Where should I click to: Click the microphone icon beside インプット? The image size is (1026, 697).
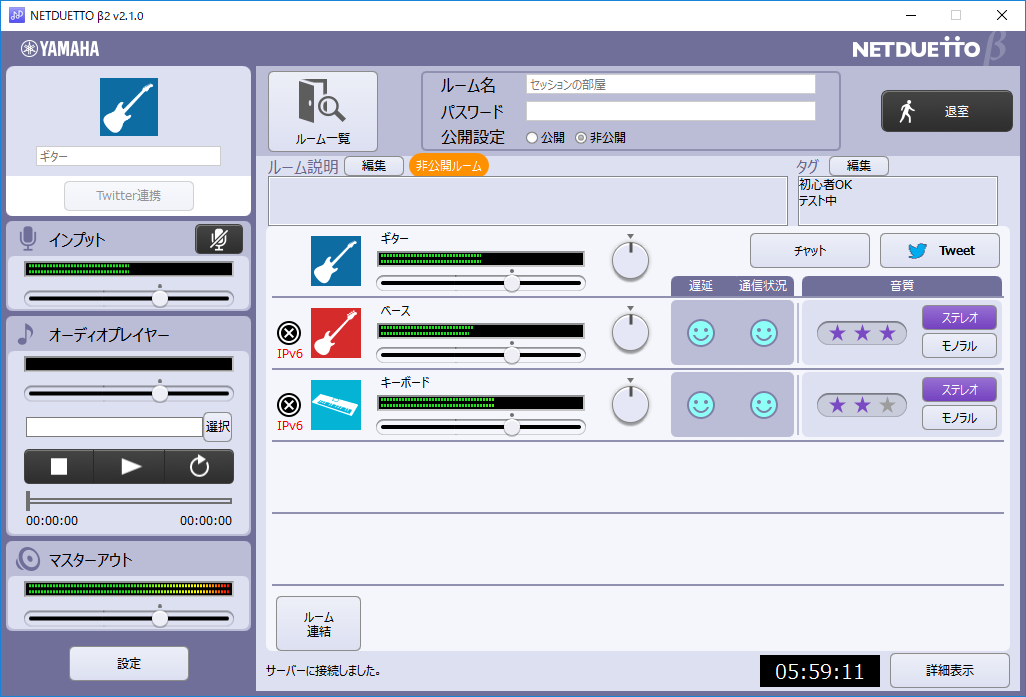click(x=27, y=239)
